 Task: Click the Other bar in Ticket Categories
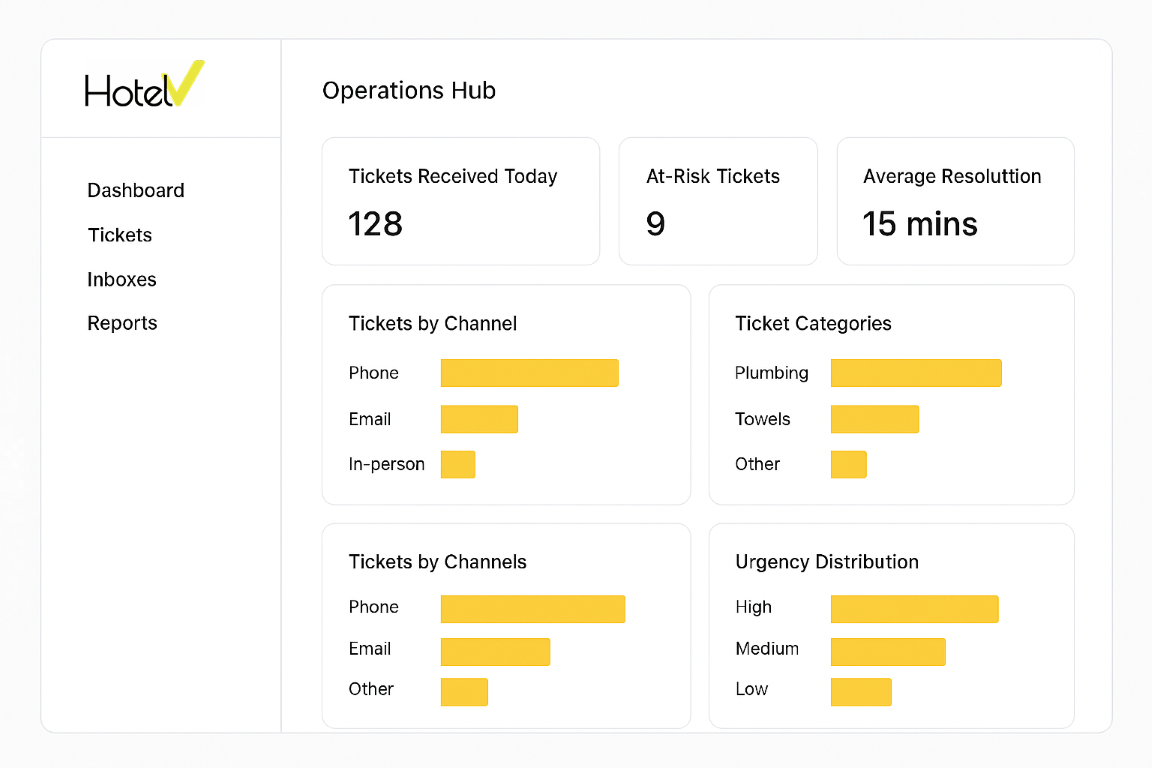tap(848, 464)
